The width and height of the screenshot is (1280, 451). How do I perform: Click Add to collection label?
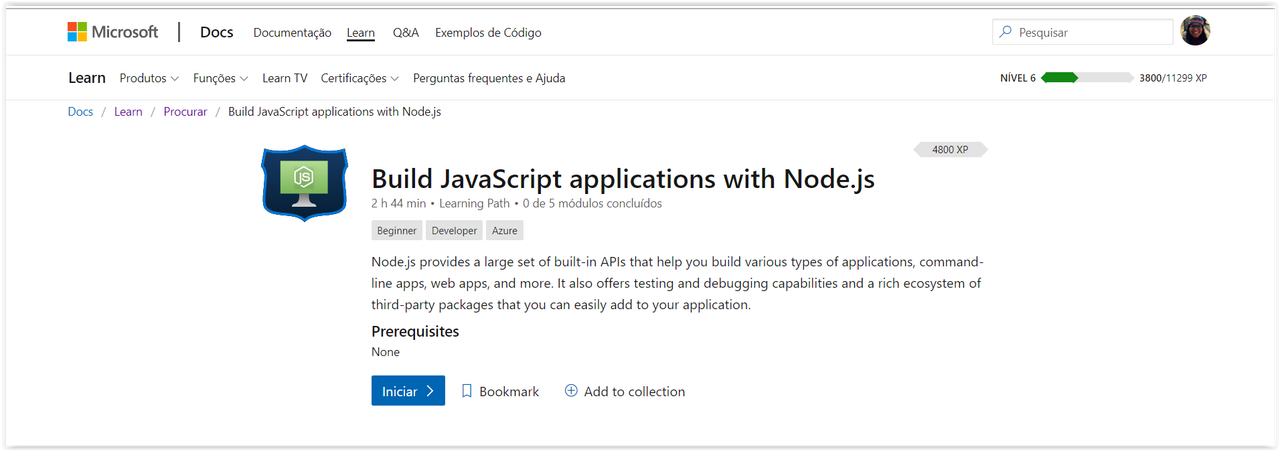[x=635, y=392]
